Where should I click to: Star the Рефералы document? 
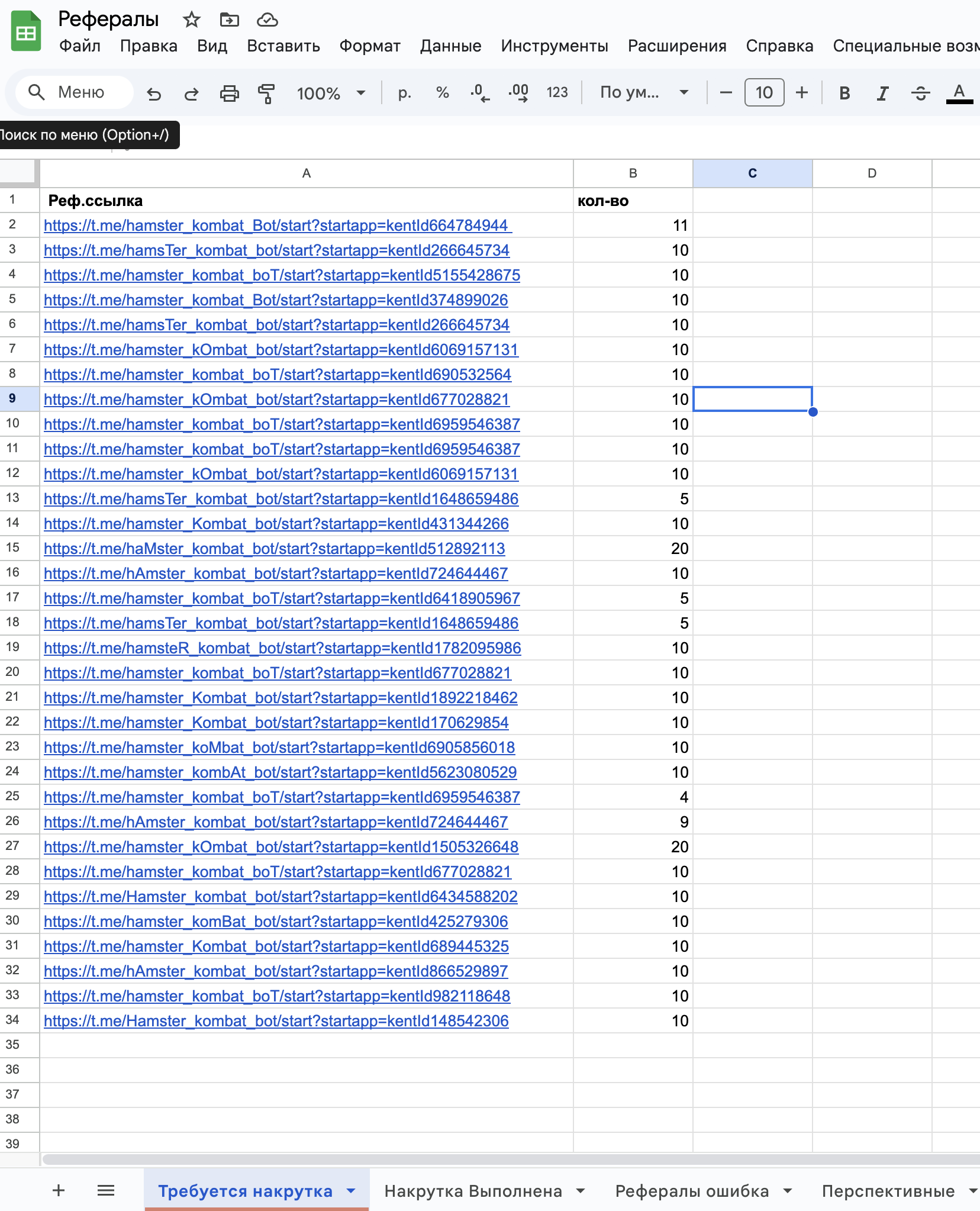(x=191, y=20)
